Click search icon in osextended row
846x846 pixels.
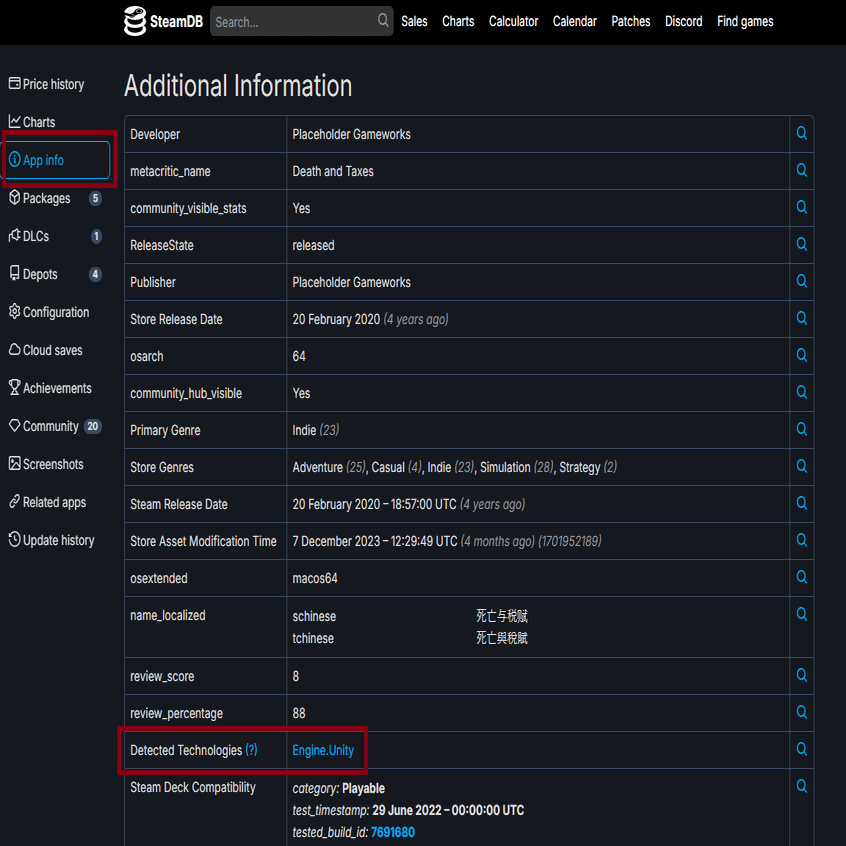[x=801, y=577]
